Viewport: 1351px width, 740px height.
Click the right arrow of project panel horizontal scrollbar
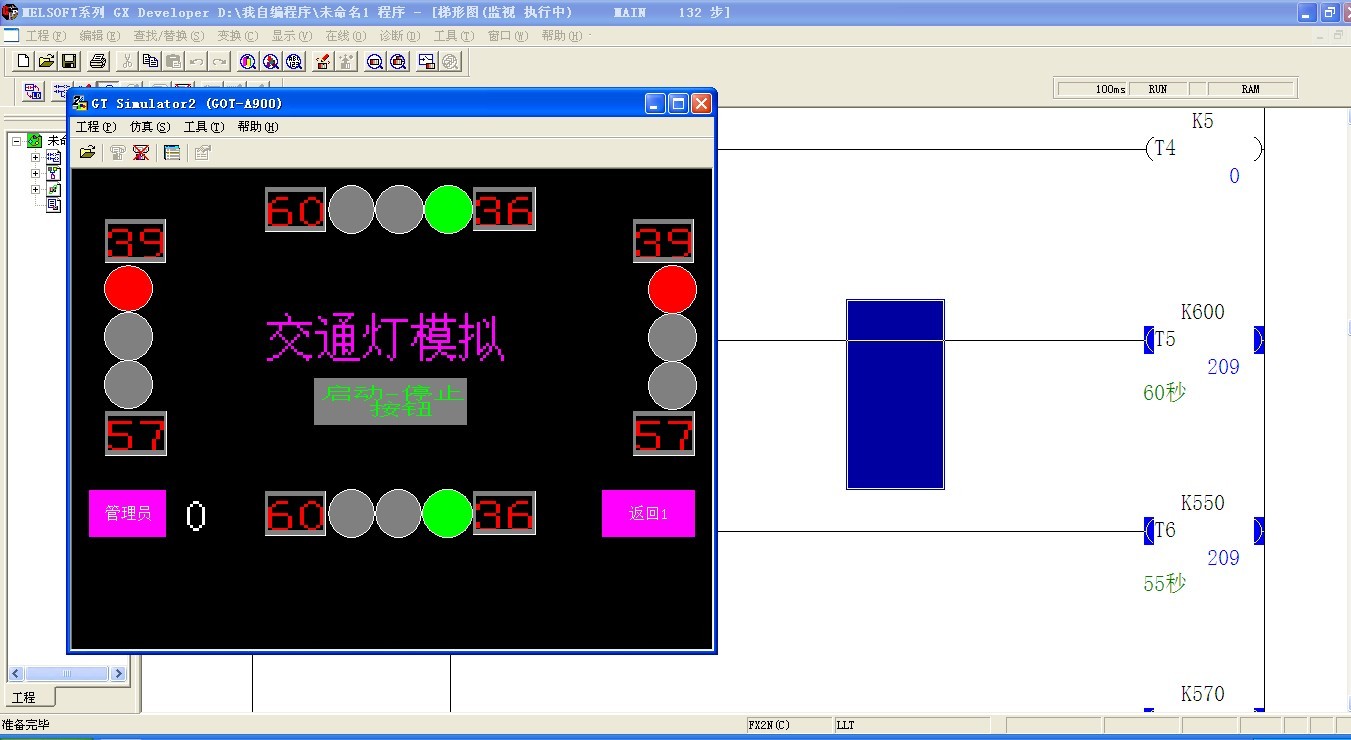[x=118, y=674]
